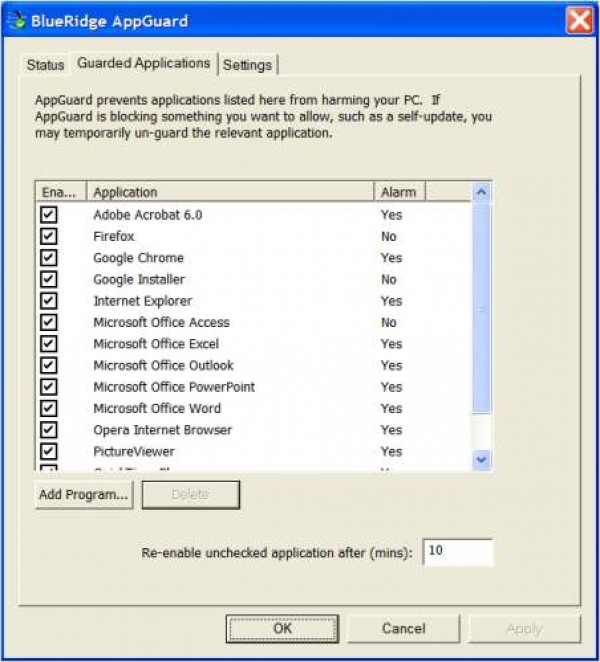The height and width of the screenshot is (662, 600).
Task: Select the Microsoft Office Excel entry
Action: click(253, 344)
